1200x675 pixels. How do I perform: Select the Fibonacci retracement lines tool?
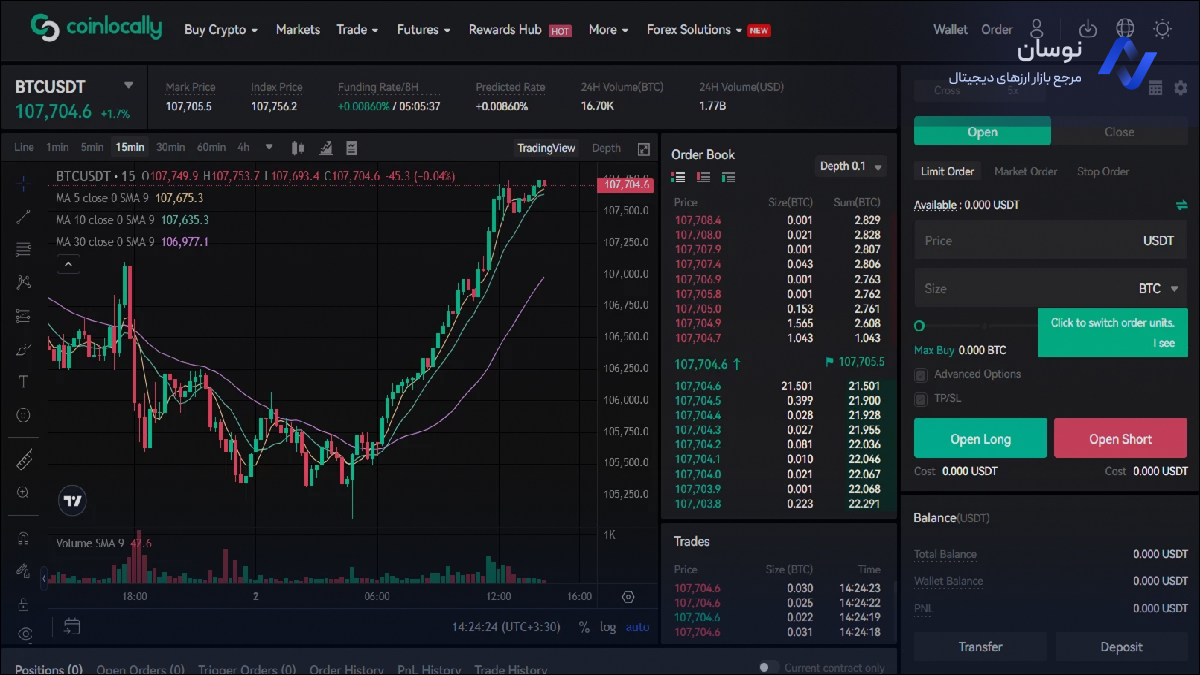point(24,249)
